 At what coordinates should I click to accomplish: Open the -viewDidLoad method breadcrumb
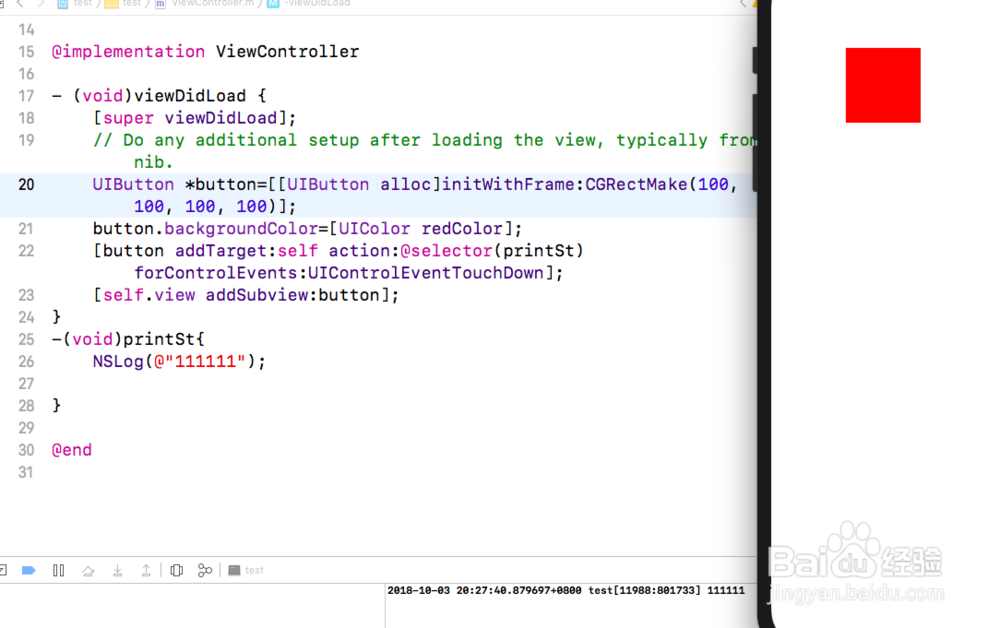tap(309, 3)
